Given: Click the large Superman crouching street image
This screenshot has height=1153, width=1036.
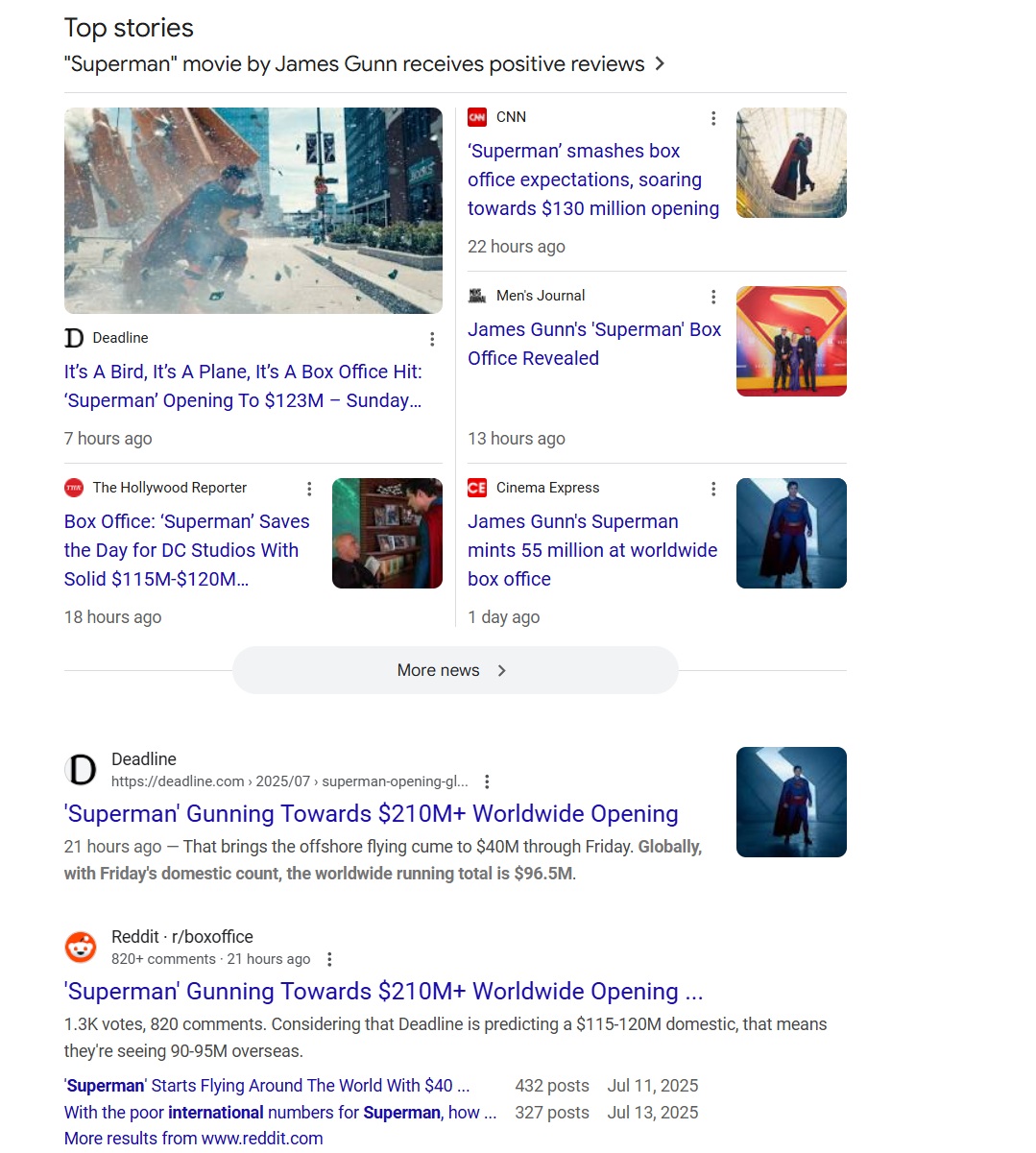Looking at the screenshot, I should [x=253, y=210].
